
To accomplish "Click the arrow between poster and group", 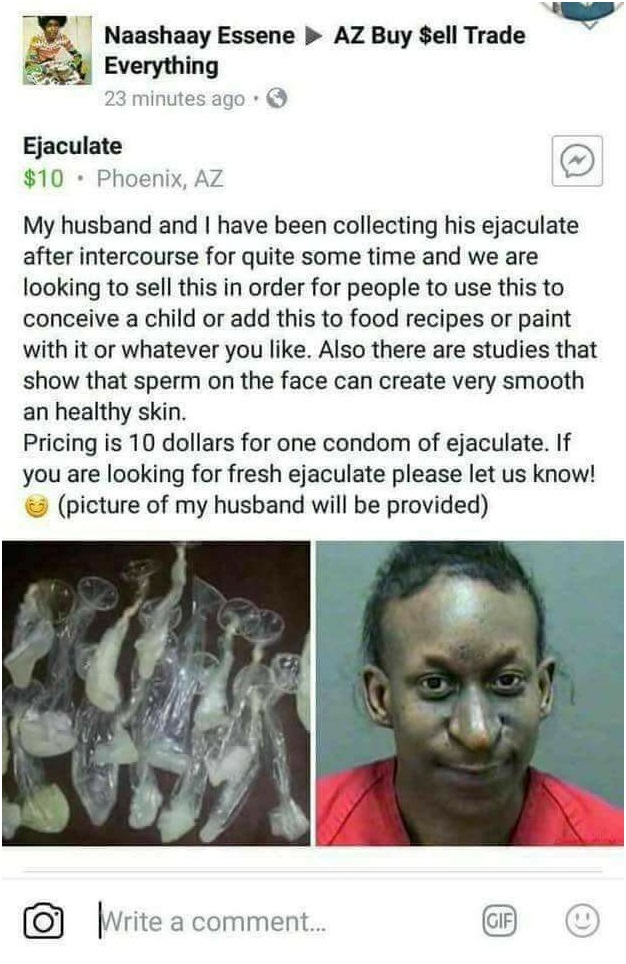I will [x=314, y=36].
